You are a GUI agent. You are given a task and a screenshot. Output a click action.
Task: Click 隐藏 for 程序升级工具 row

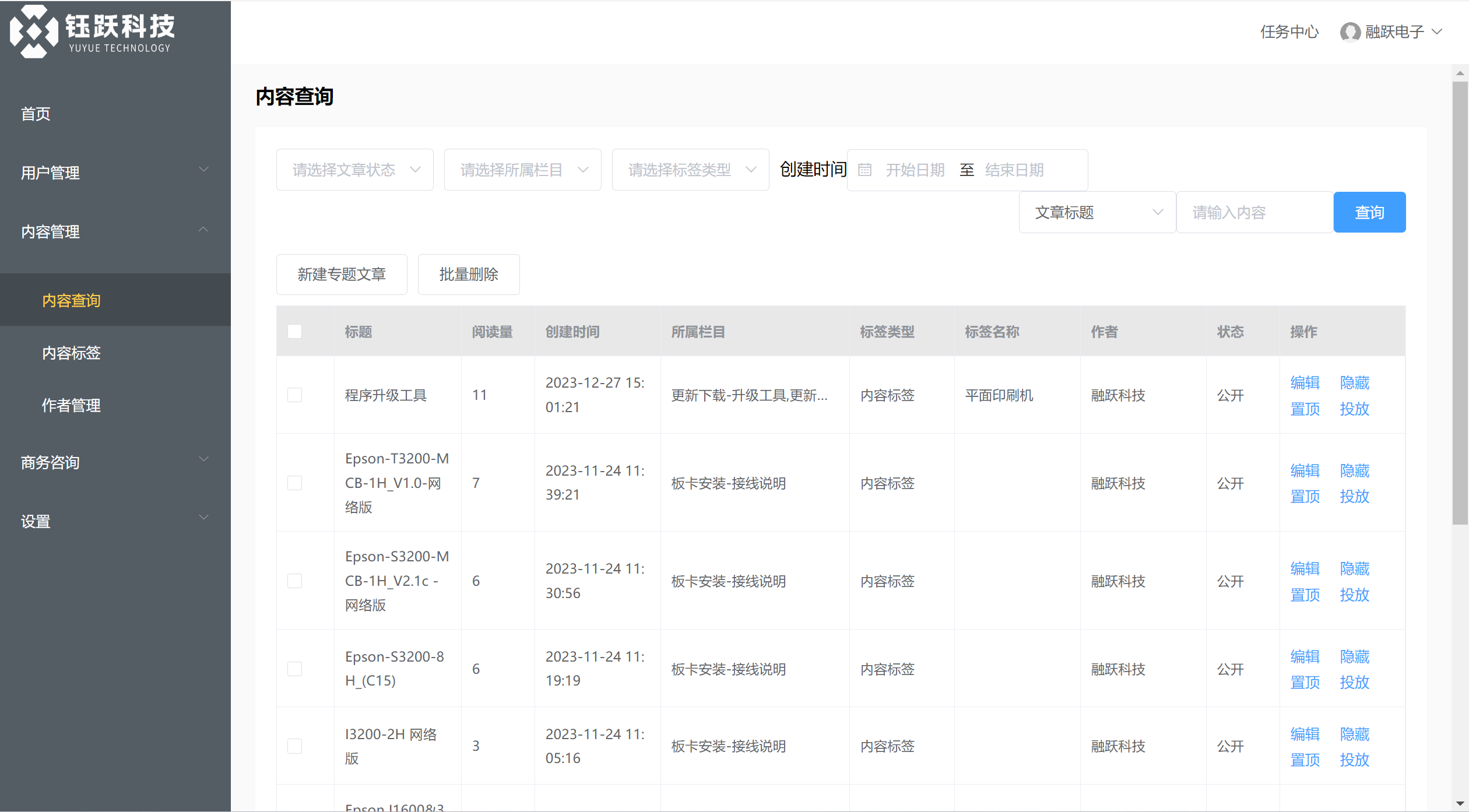[1355, 382]
